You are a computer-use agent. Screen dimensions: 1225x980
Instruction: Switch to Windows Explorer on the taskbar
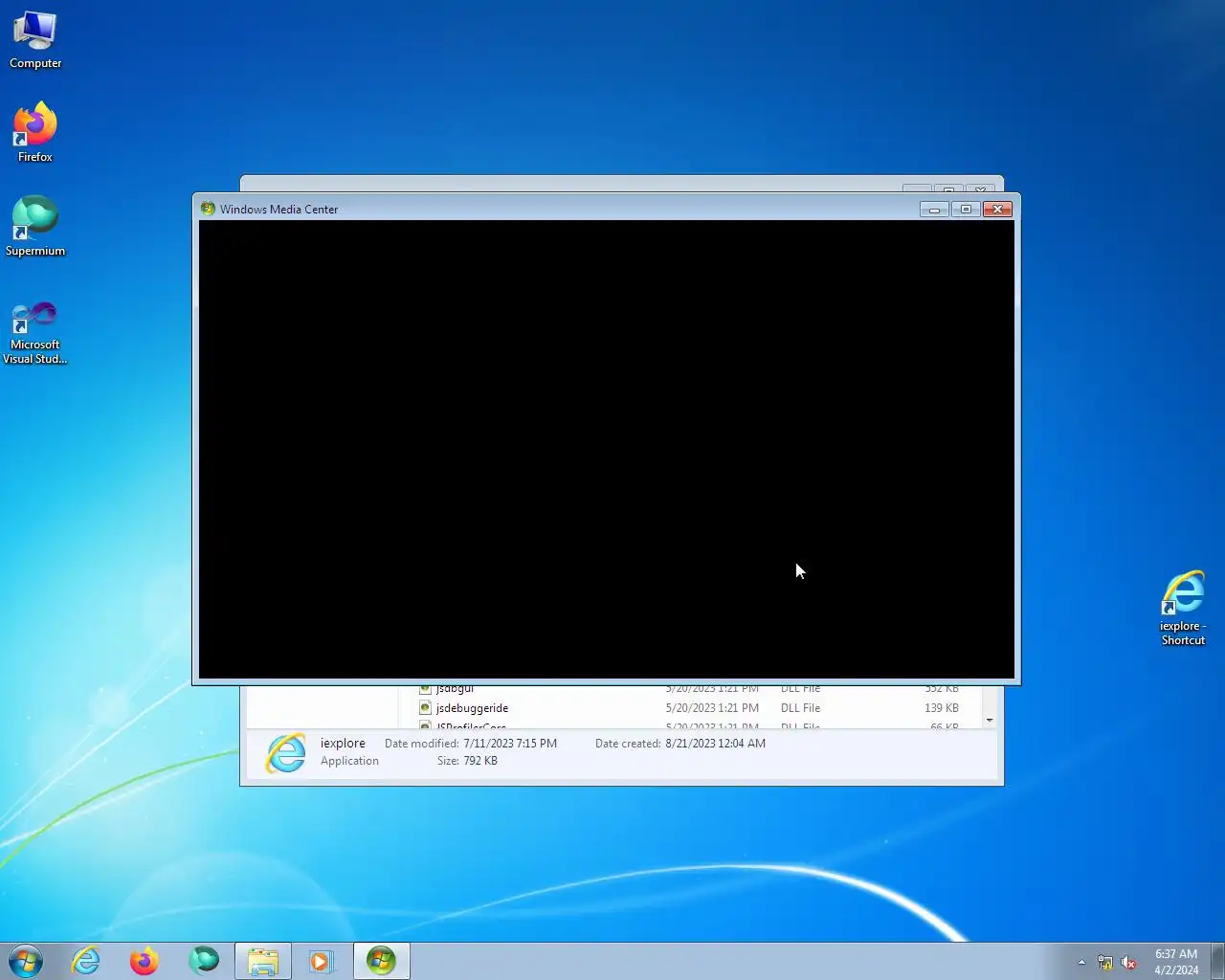tap(263, 961)
